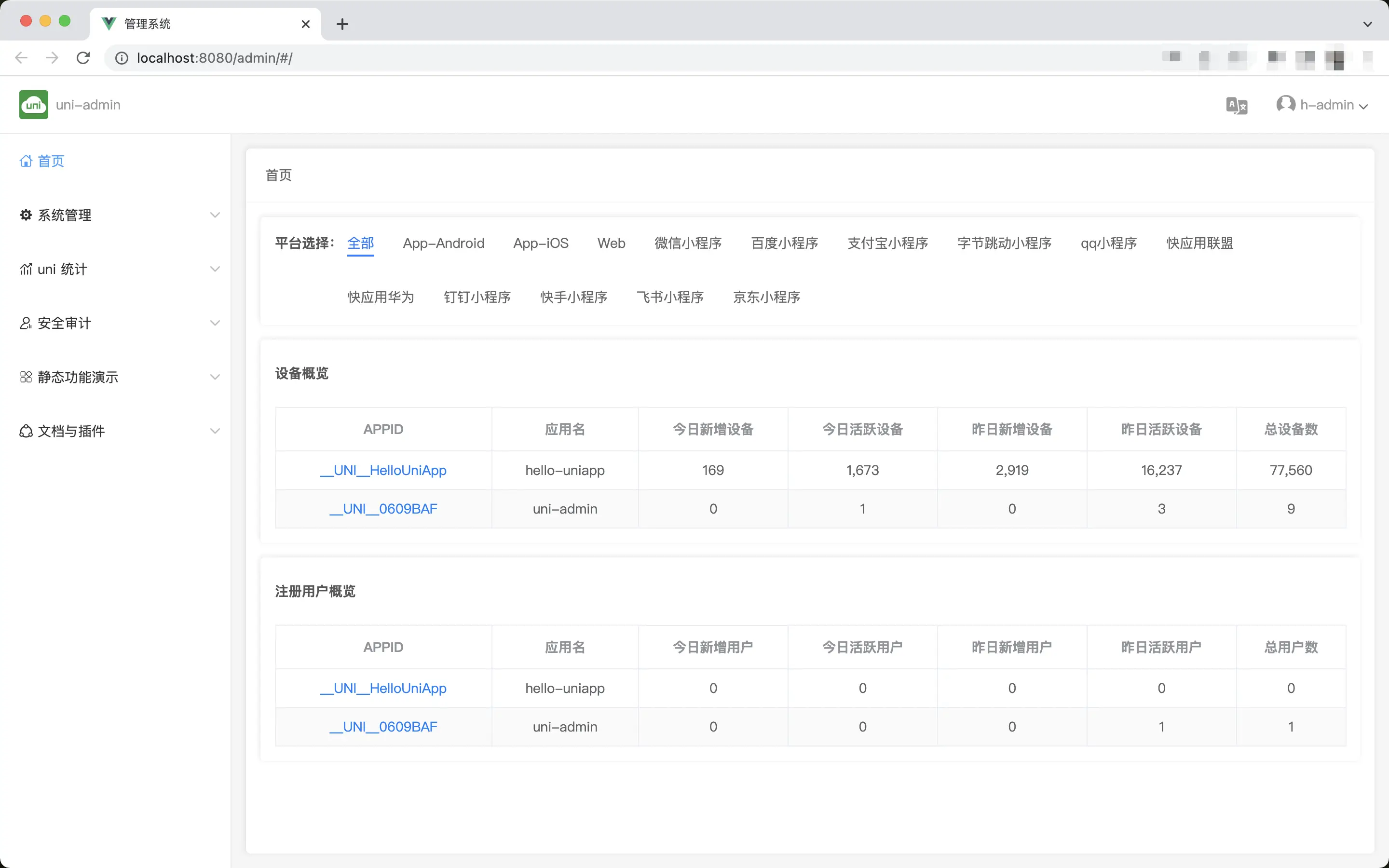Open __UNI__HelloUniApp link in 注册用户概览 table
The width and height of the screenshot is (1389, 868).
tap(383, 688)
